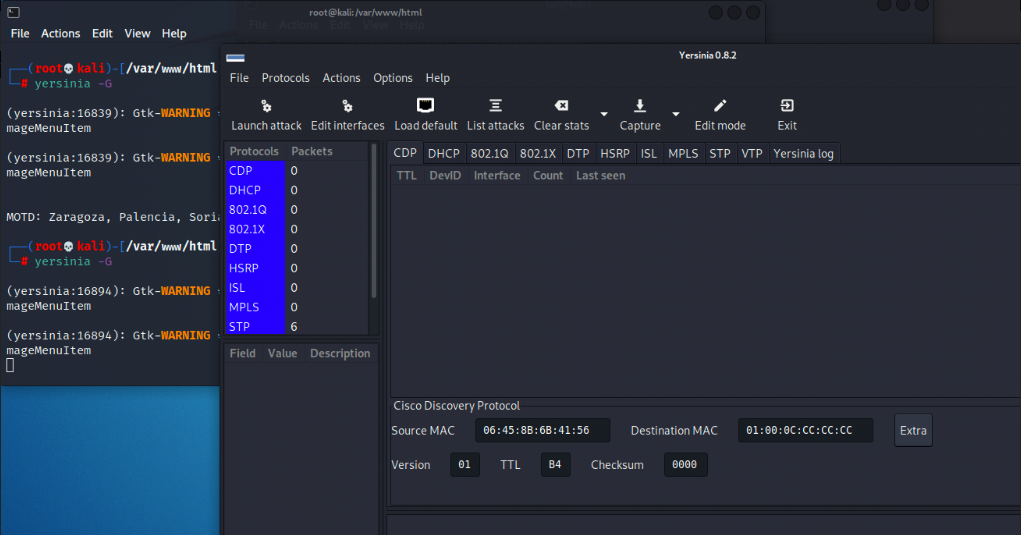Open the Yersinia File menu
The width and height of the screenshot is (1021, 535).
tap(239, 78)
